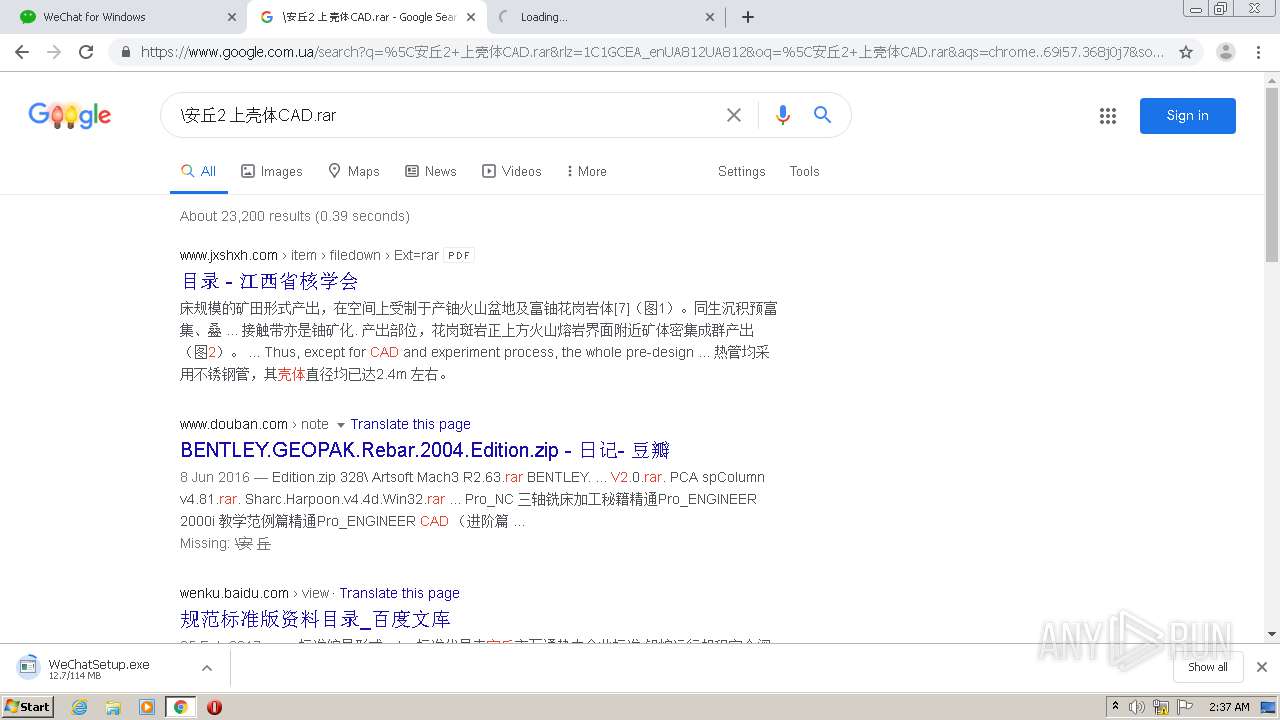Select the News search tab
Screen dimensions: 1280x720
(x=430, y=171)
